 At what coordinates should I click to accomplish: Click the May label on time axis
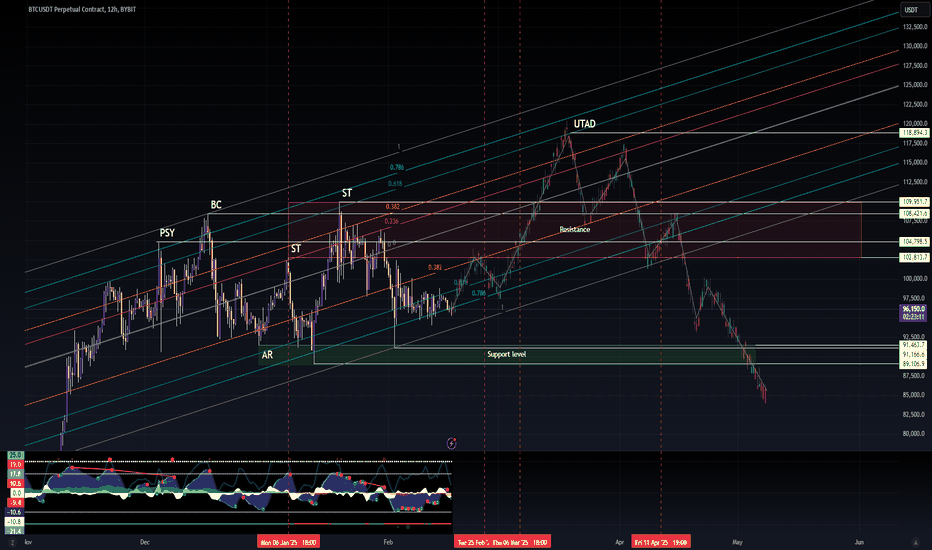[738, 542]
